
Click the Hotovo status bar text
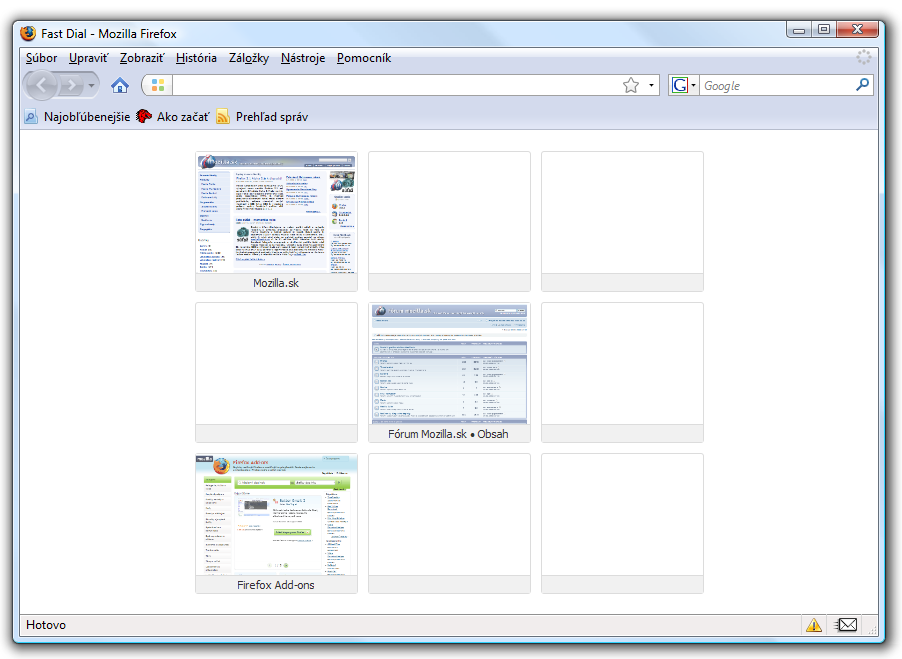[x=46, y=625]
